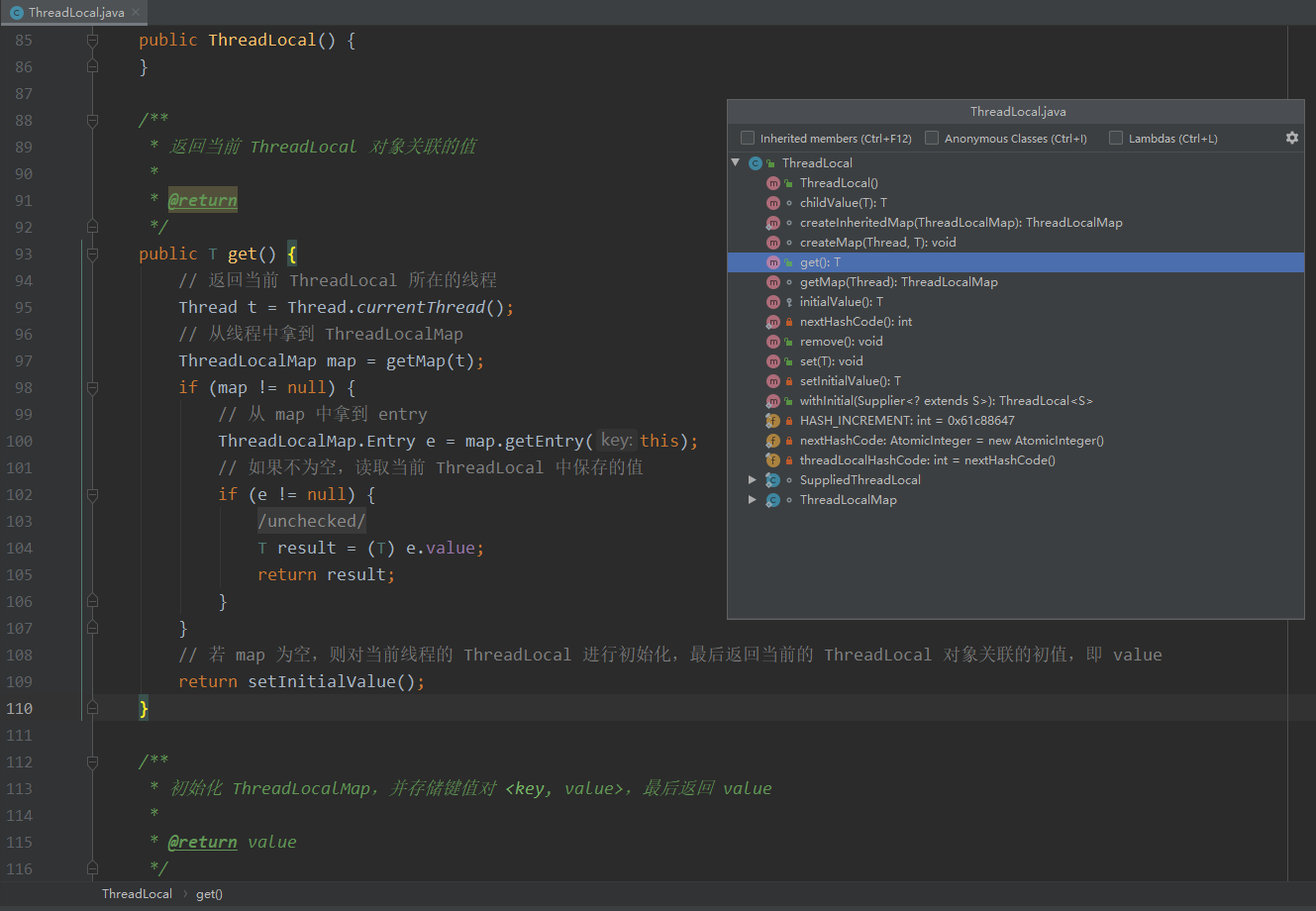Viewport: 1316px width, 911px height.
Task: Click class icon of ThreadLocal root node
Action: (x=756, y=163)
